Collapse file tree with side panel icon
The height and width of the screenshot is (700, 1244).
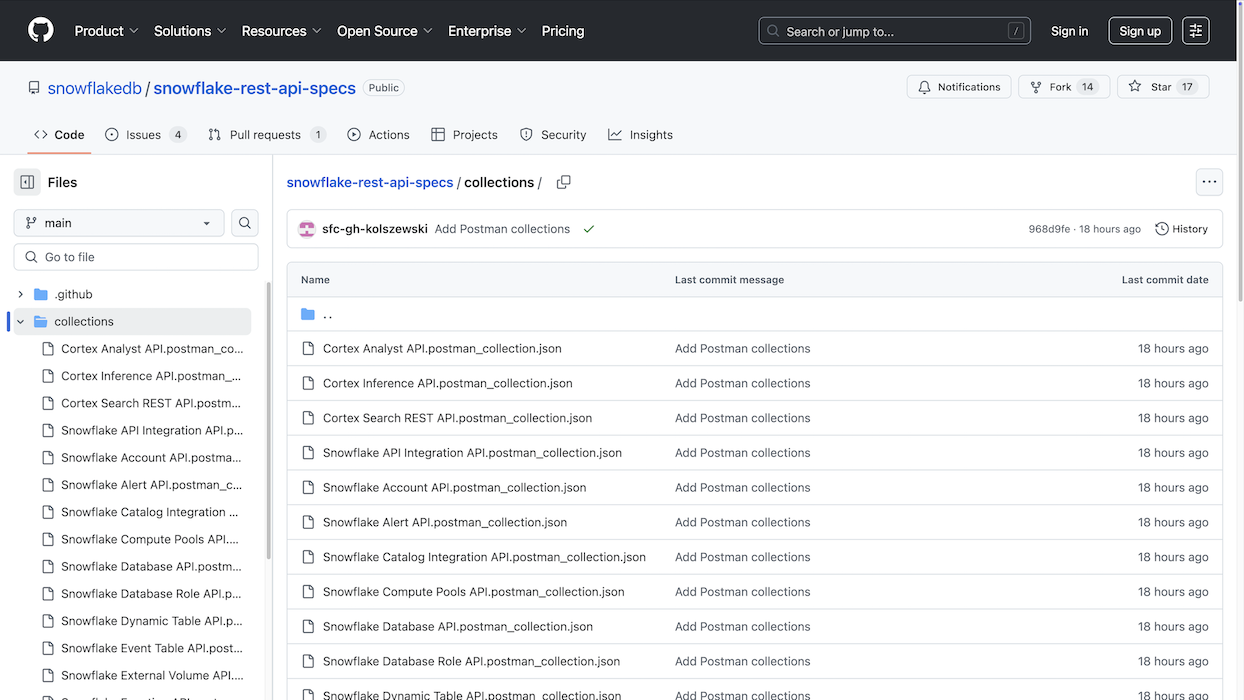click(27, 182)
